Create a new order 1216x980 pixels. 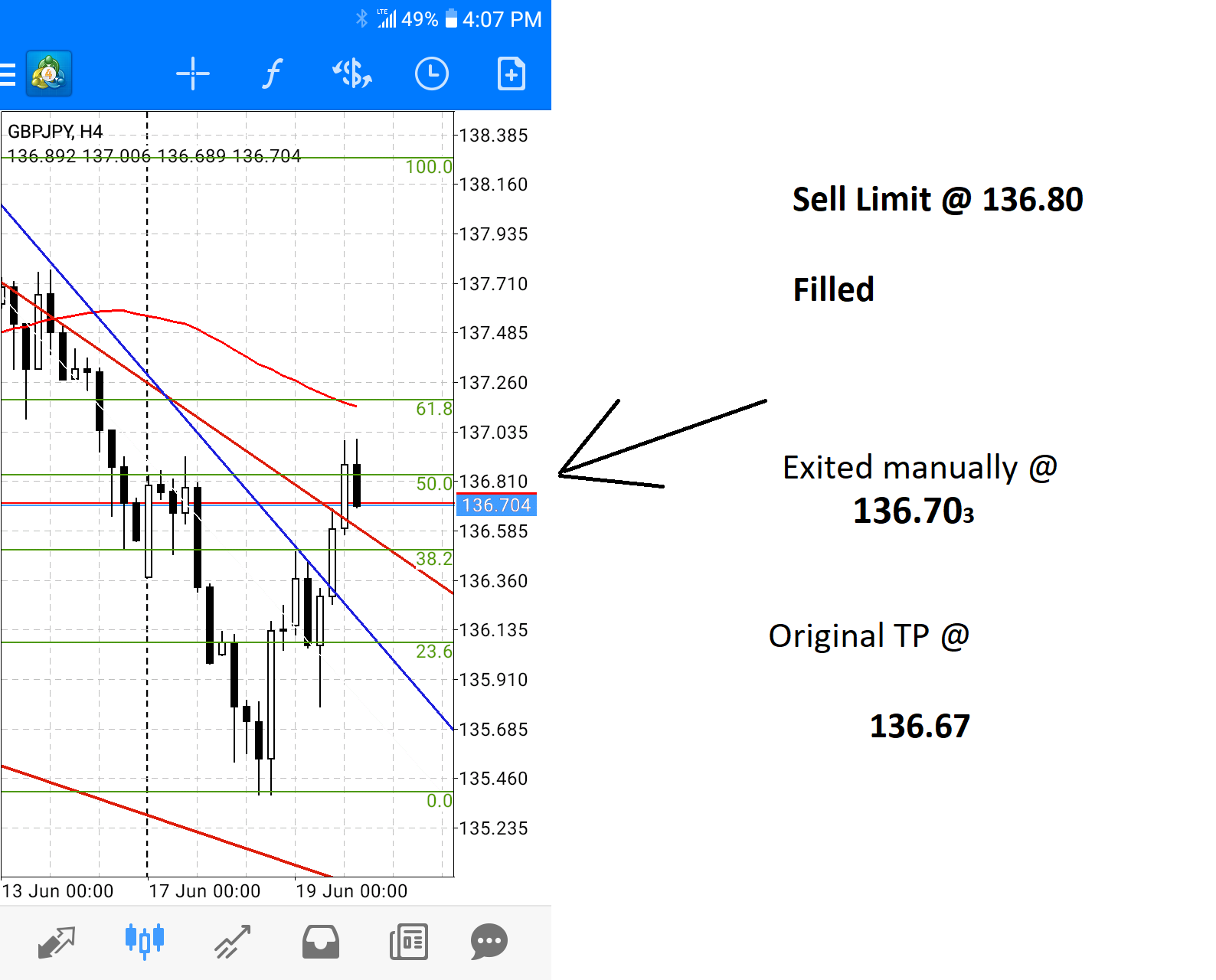pyautogui.click(x=511, y=74)
